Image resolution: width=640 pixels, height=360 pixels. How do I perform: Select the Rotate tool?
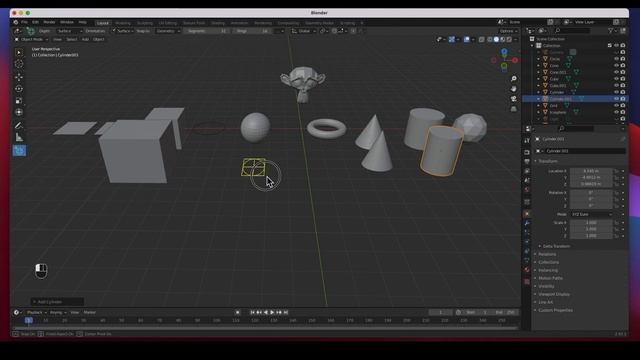pos(19,89)
